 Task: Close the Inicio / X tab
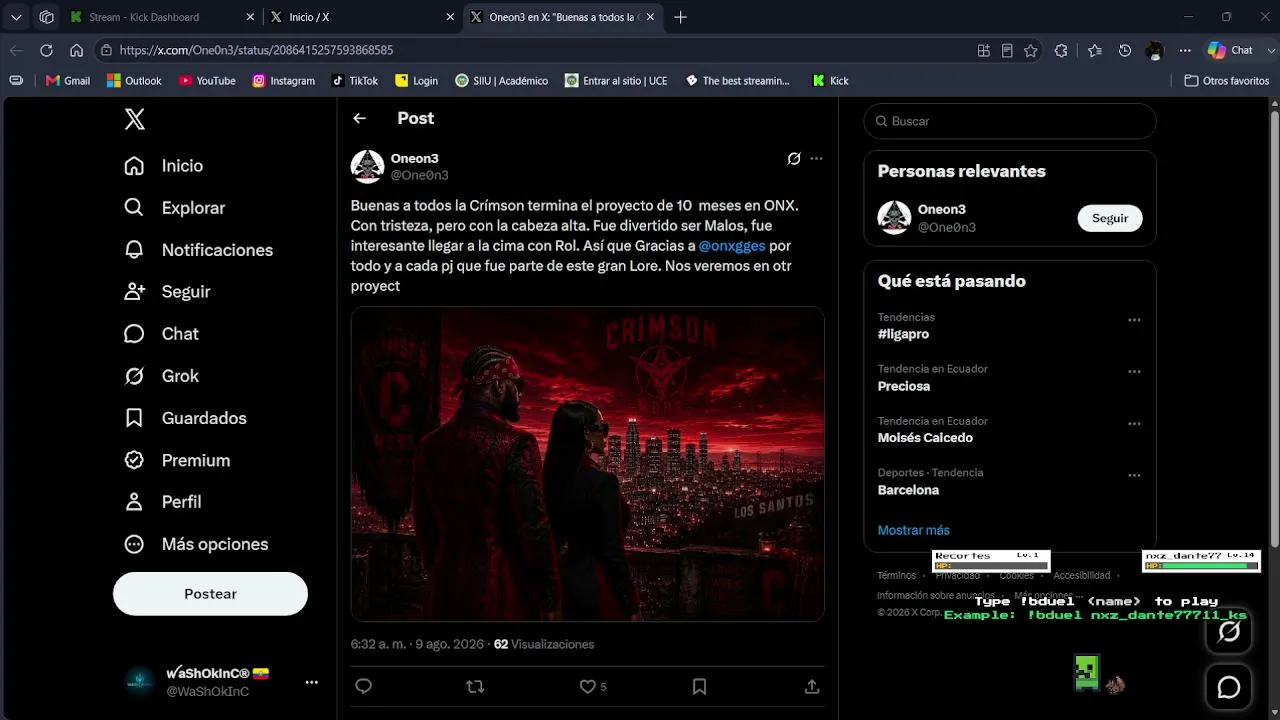pyautogui.click(x=449, y=17)
